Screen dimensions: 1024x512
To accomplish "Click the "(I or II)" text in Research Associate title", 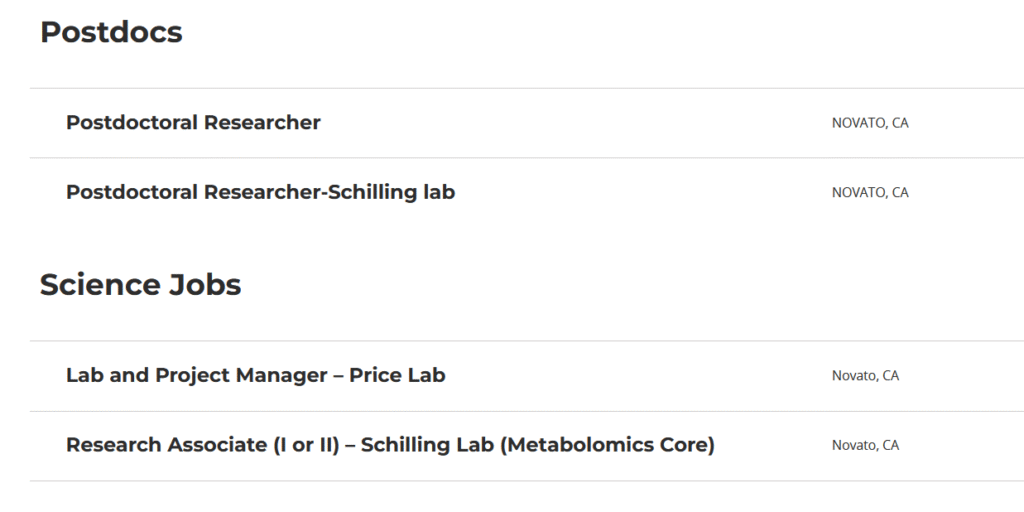I will pos(305,445).
